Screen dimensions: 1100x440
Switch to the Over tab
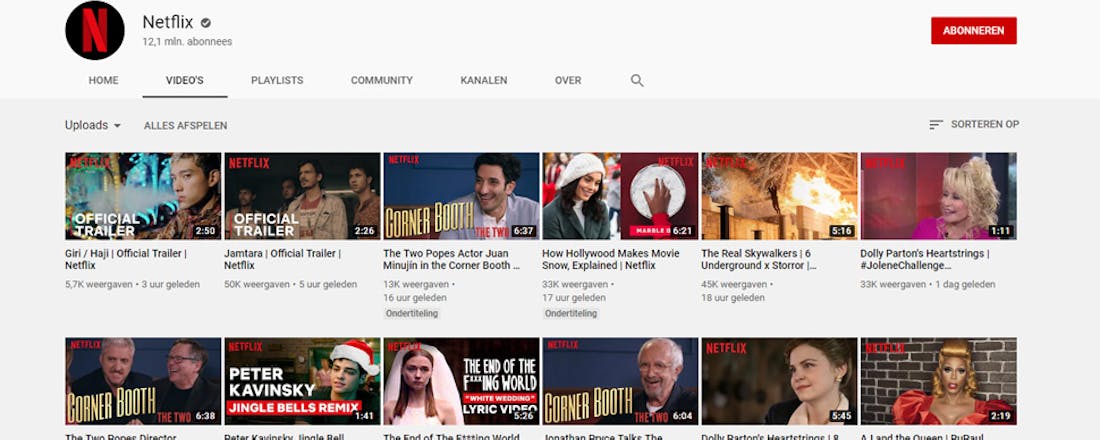point(568,81)
